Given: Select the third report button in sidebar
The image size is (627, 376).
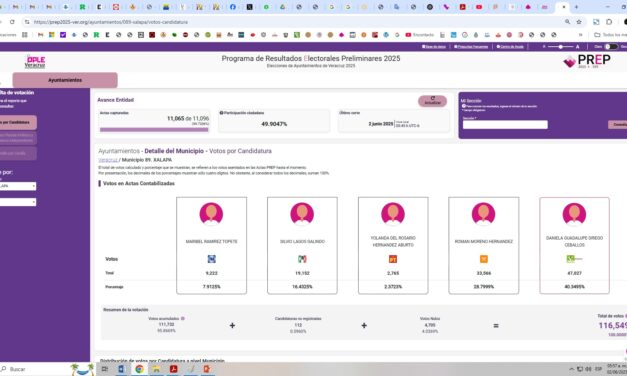Looking at the screenshot, I should [18, 153].
